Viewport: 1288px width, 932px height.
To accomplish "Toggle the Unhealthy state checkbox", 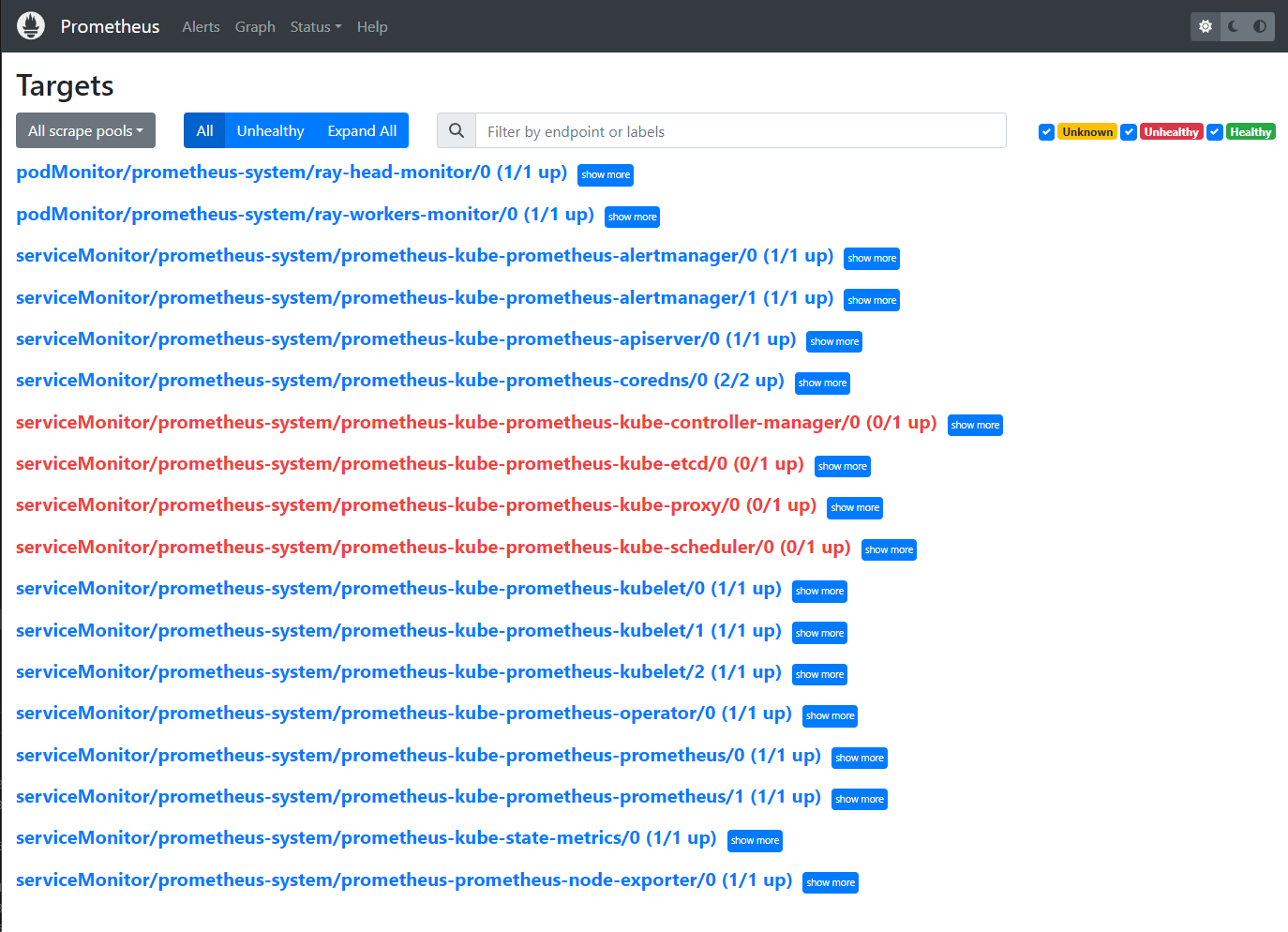I will (x=1130, y=132).
